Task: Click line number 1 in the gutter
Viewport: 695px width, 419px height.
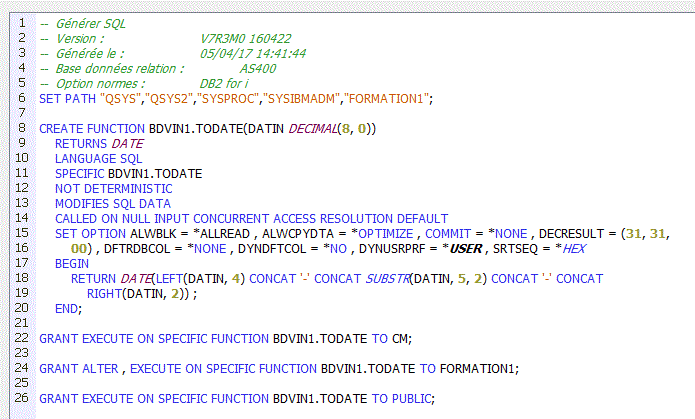Action: pos(22,23)
